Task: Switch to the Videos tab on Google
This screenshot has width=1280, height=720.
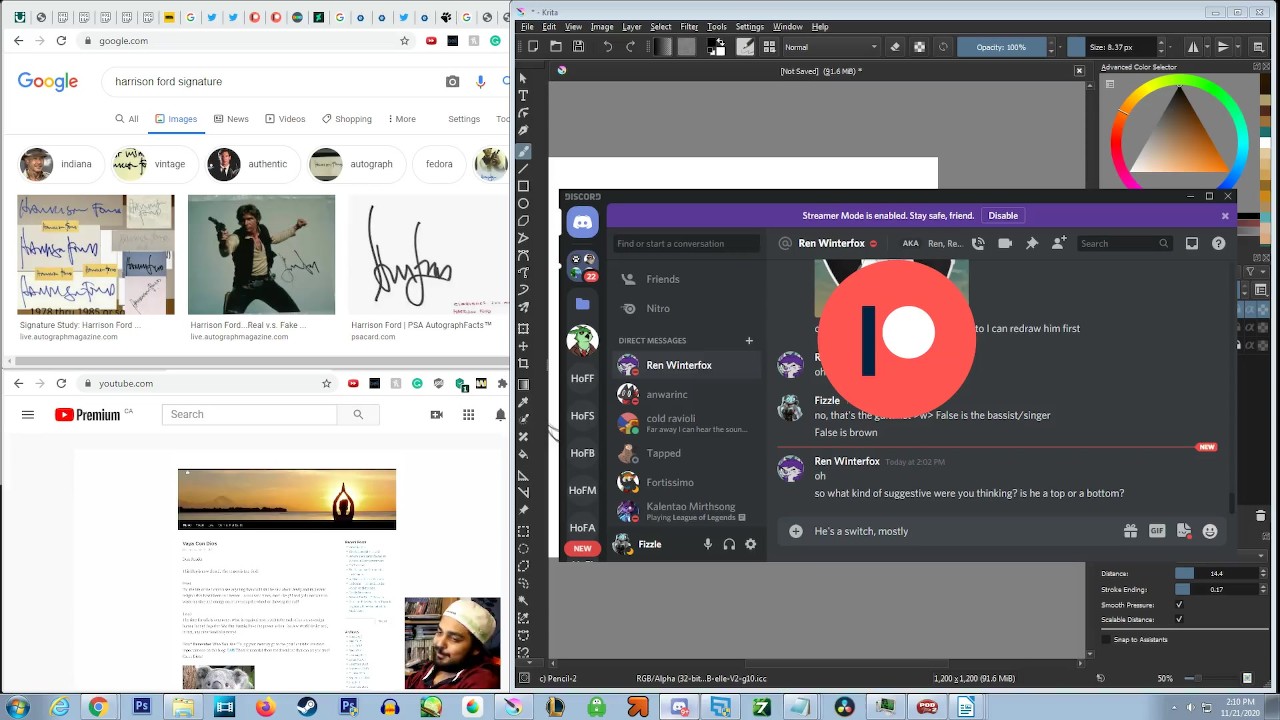Action: click(285, 119)
